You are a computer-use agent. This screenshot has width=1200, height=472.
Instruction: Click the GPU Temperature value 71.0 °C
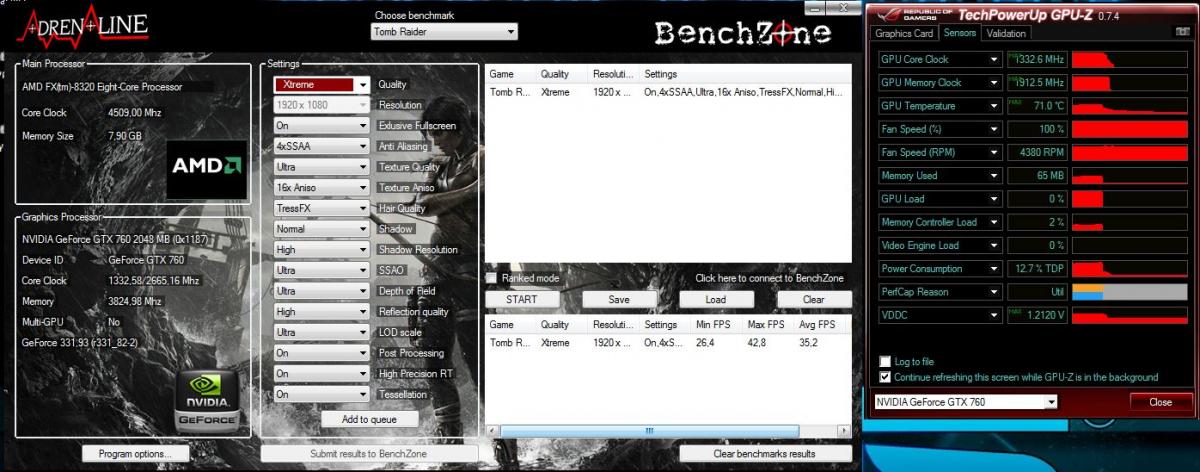click(1036, 106)
